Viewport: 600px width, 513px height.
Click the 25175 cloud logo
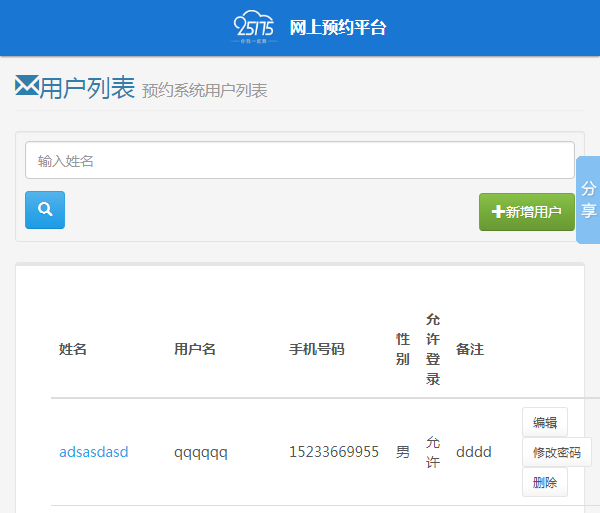(x=252, y=27)
